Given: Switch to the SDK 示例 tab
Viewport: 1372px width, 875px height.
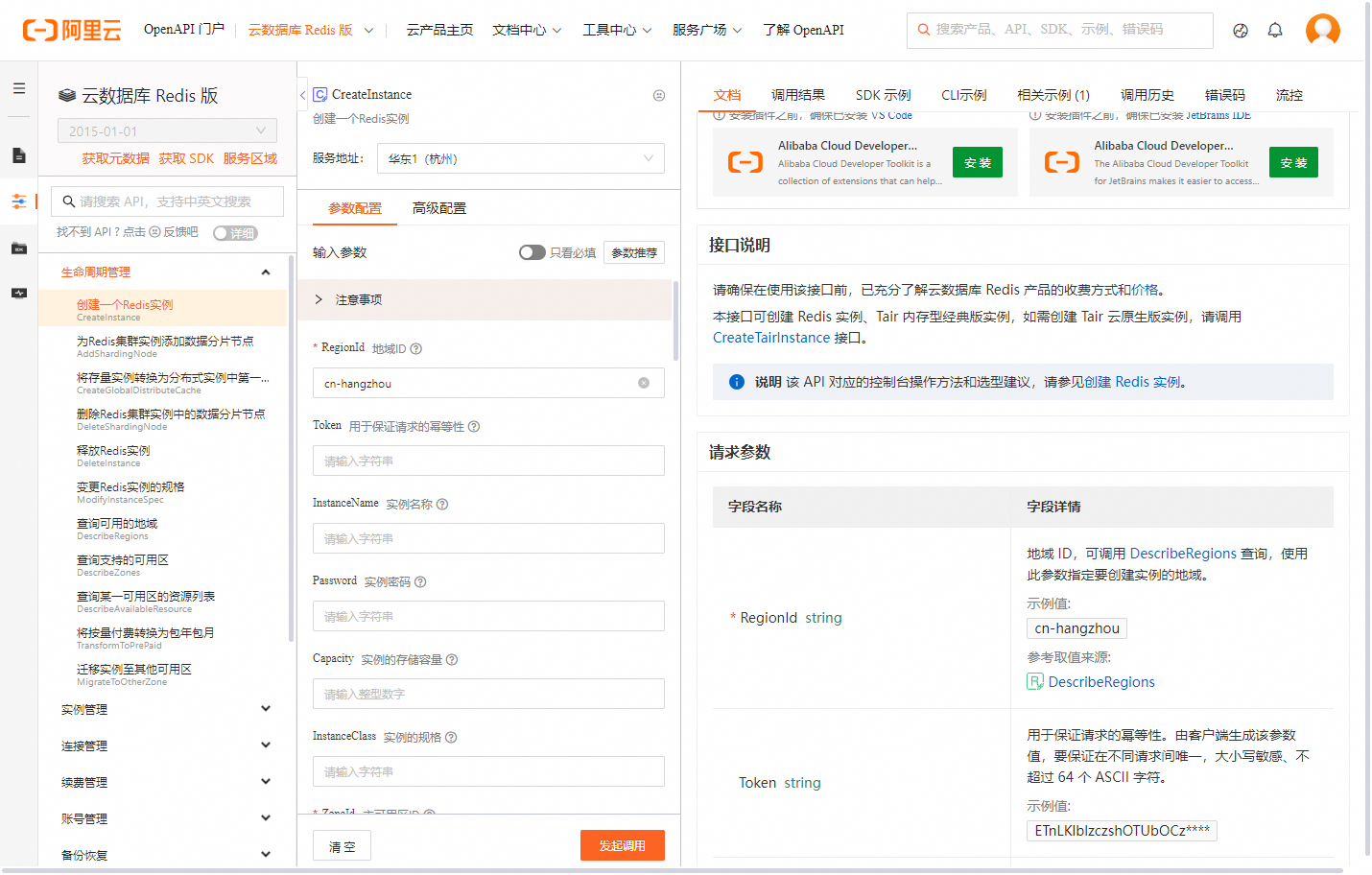Looking at the screenshot, I should coord(884,95).
